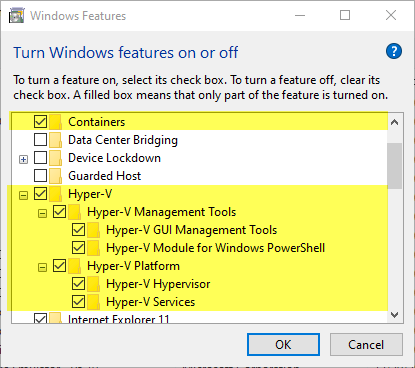Select the Hyper-V Hypervisor label

point(158,284)
